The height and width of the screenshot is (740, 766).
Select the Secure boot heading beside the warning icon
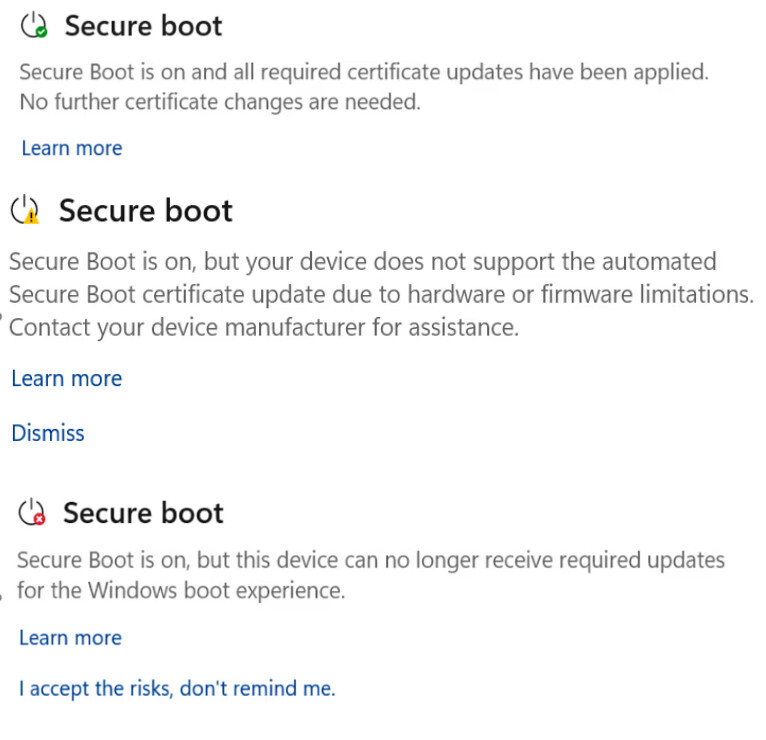(145, 211)
